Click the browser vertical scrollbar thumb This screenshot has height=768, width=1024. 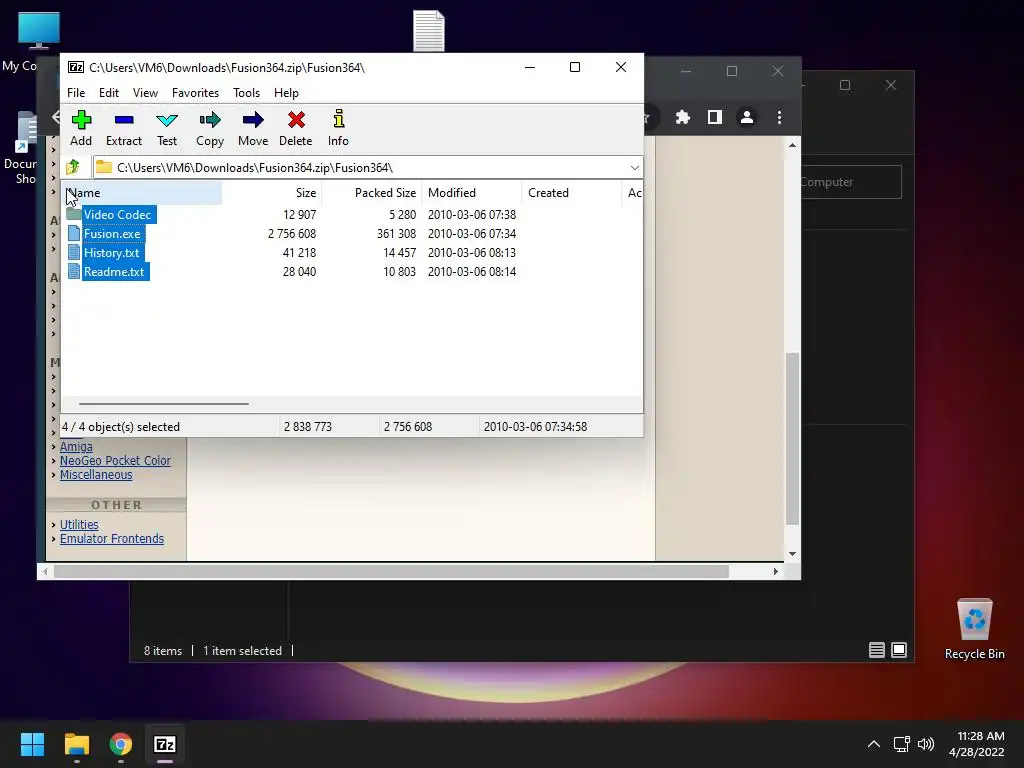pyautogui.click(x=792, y=438)
